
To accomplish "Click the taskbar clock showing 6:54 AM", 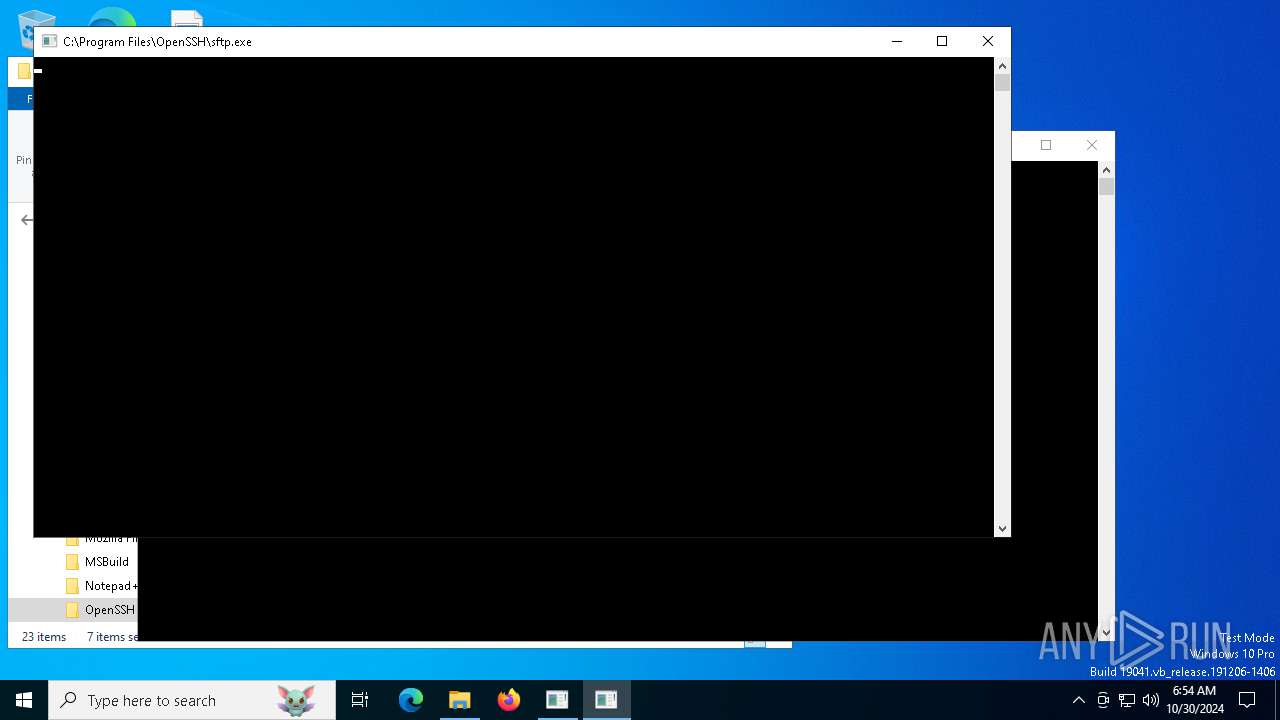I will tap(1194, 700).
